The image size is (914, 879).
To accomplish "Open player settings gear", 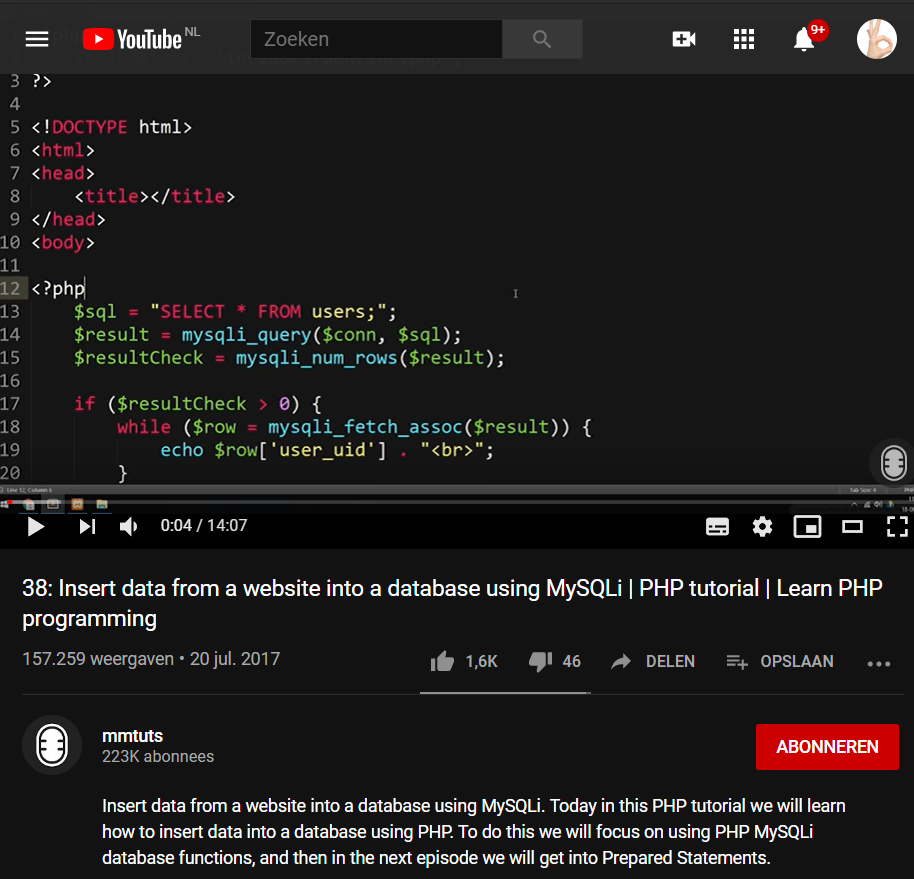I will coord(762,527).
